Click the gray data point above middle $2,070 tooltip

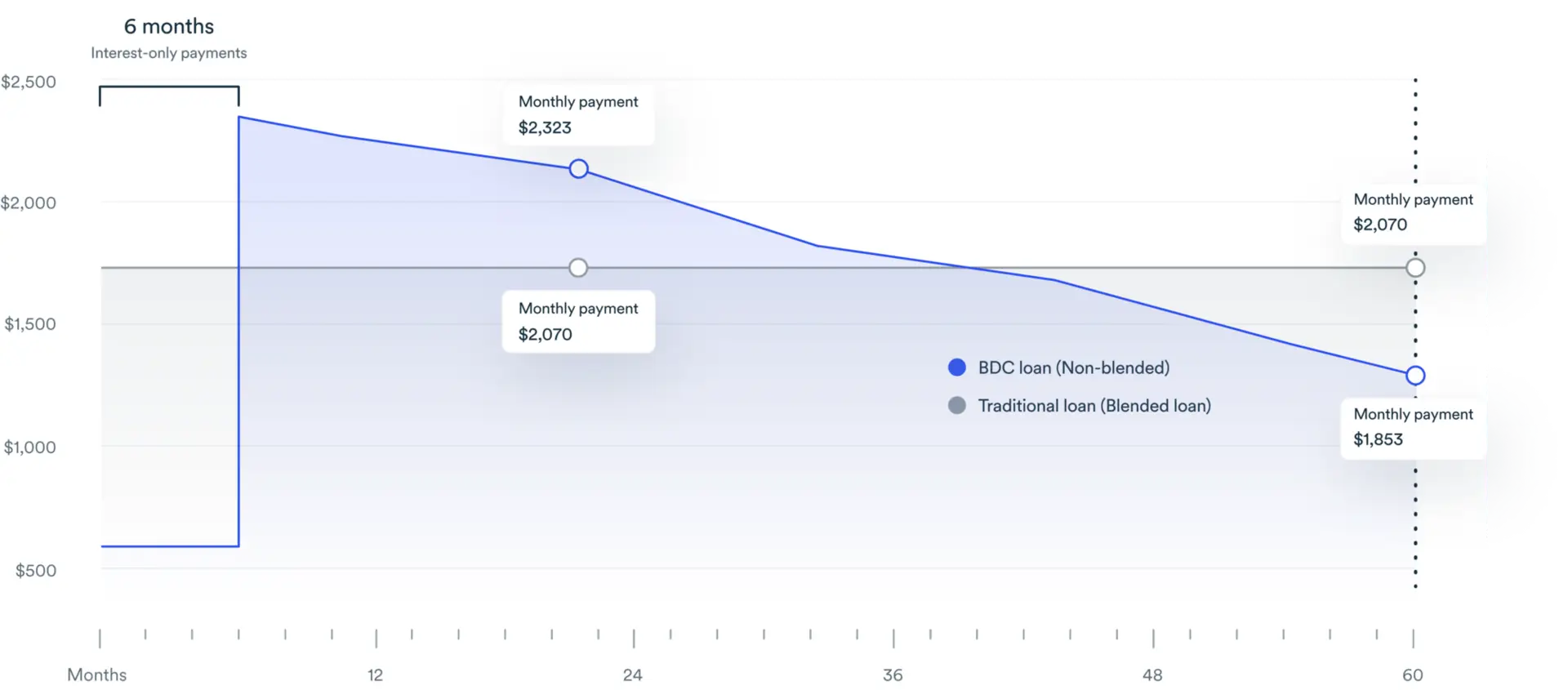click(x=578, y=268)
